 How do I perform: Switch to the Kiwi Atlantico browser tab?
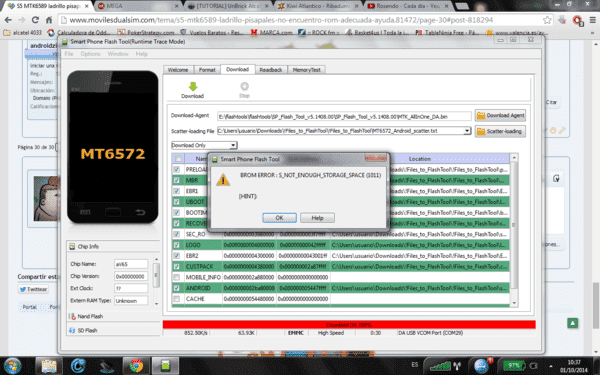(x=318, y=6)
